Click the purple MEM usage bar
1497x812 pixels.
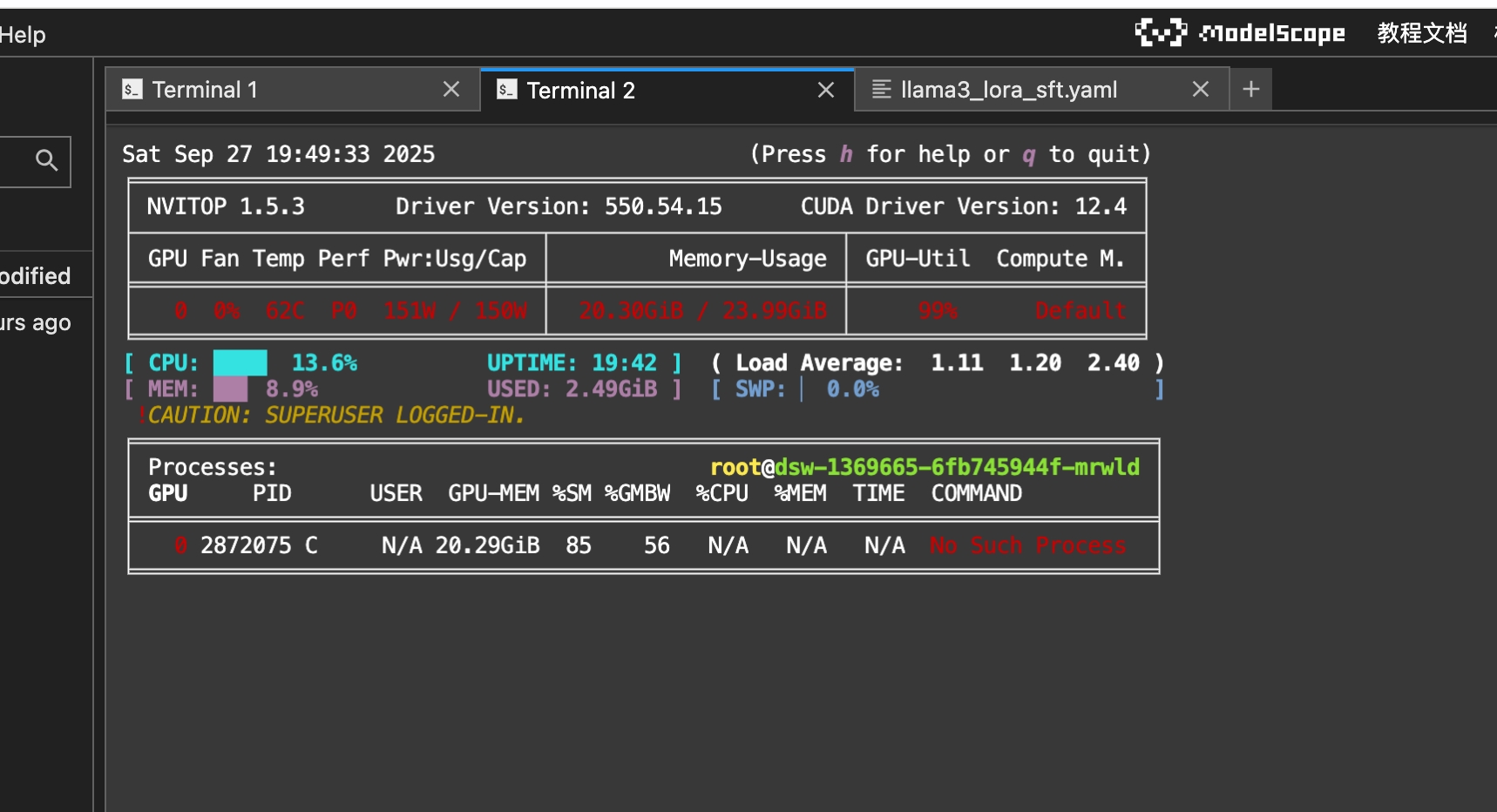click(x=230, y=389)
